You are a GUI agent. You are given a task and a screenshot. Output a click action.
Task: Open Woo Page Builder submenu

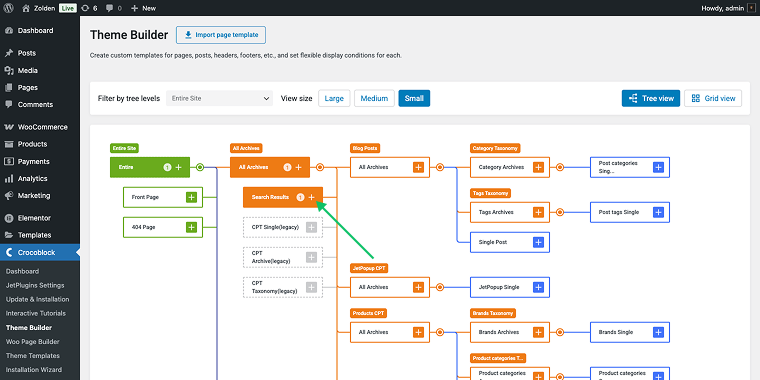[32, 342]
